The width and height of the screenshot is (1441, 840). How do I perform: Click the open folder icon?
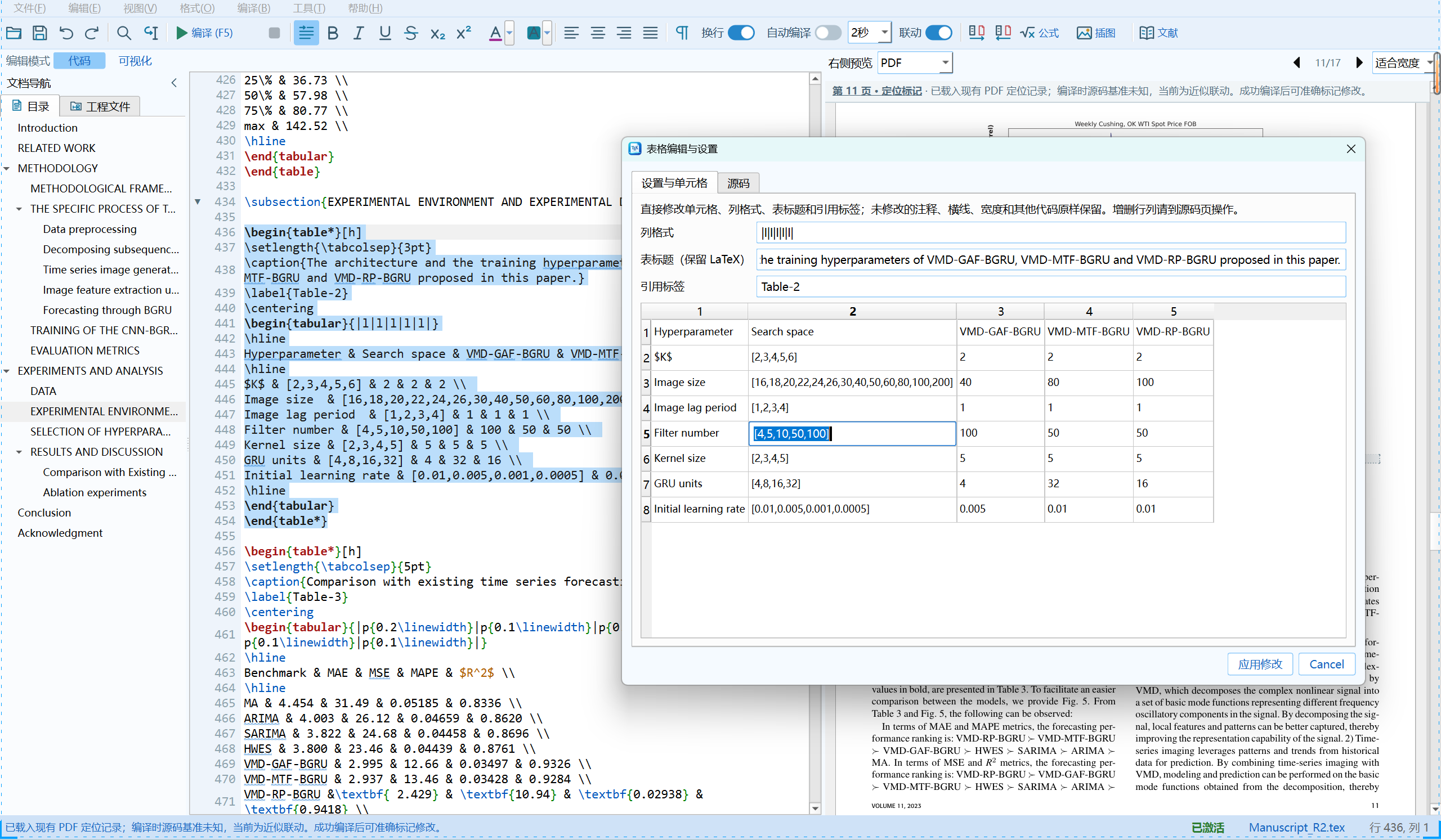(x=14, y=33)
